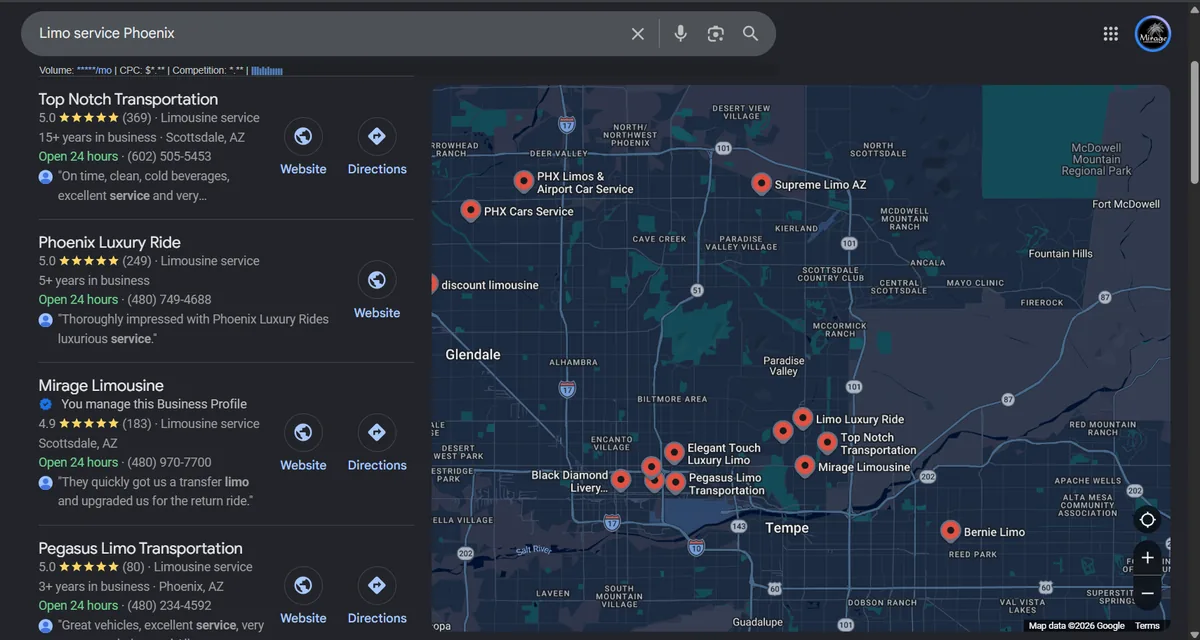Open Phoenix Luxury Ride listing title
The image size is (1200, 640).
110,242
